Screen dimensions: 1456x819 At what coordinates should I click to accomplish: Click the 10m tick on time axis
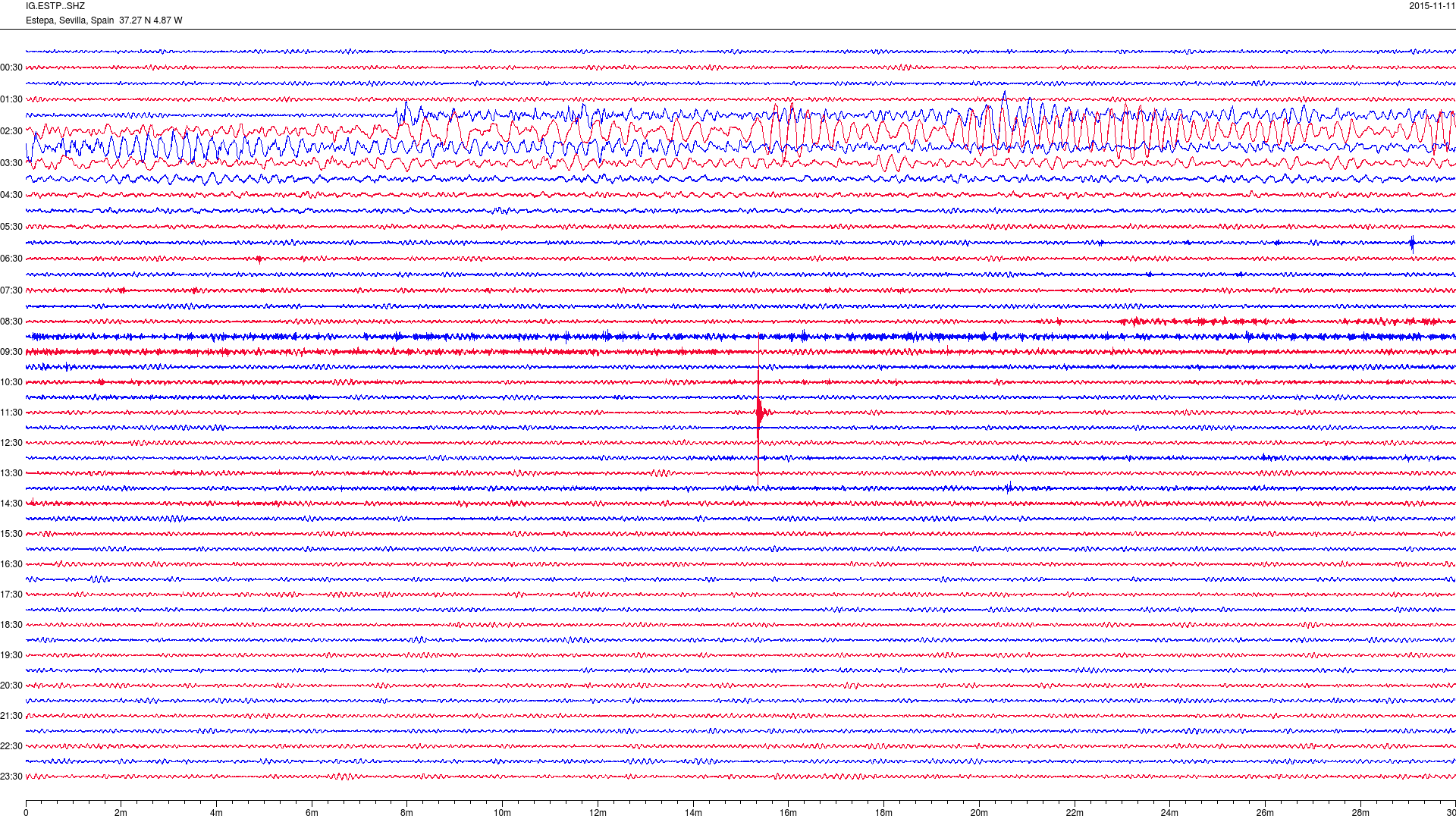502,813
